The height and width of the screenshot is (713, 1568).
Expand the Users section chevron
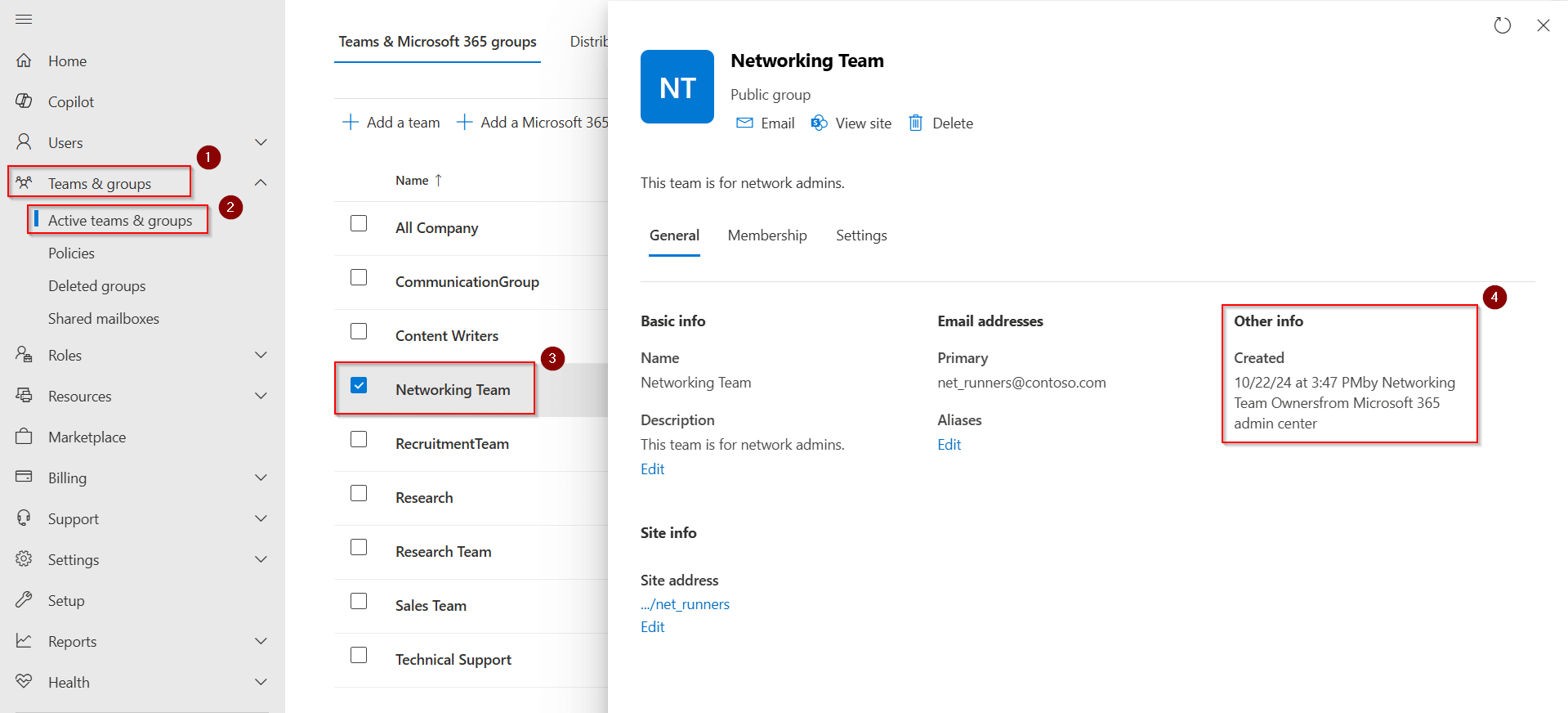261,142
